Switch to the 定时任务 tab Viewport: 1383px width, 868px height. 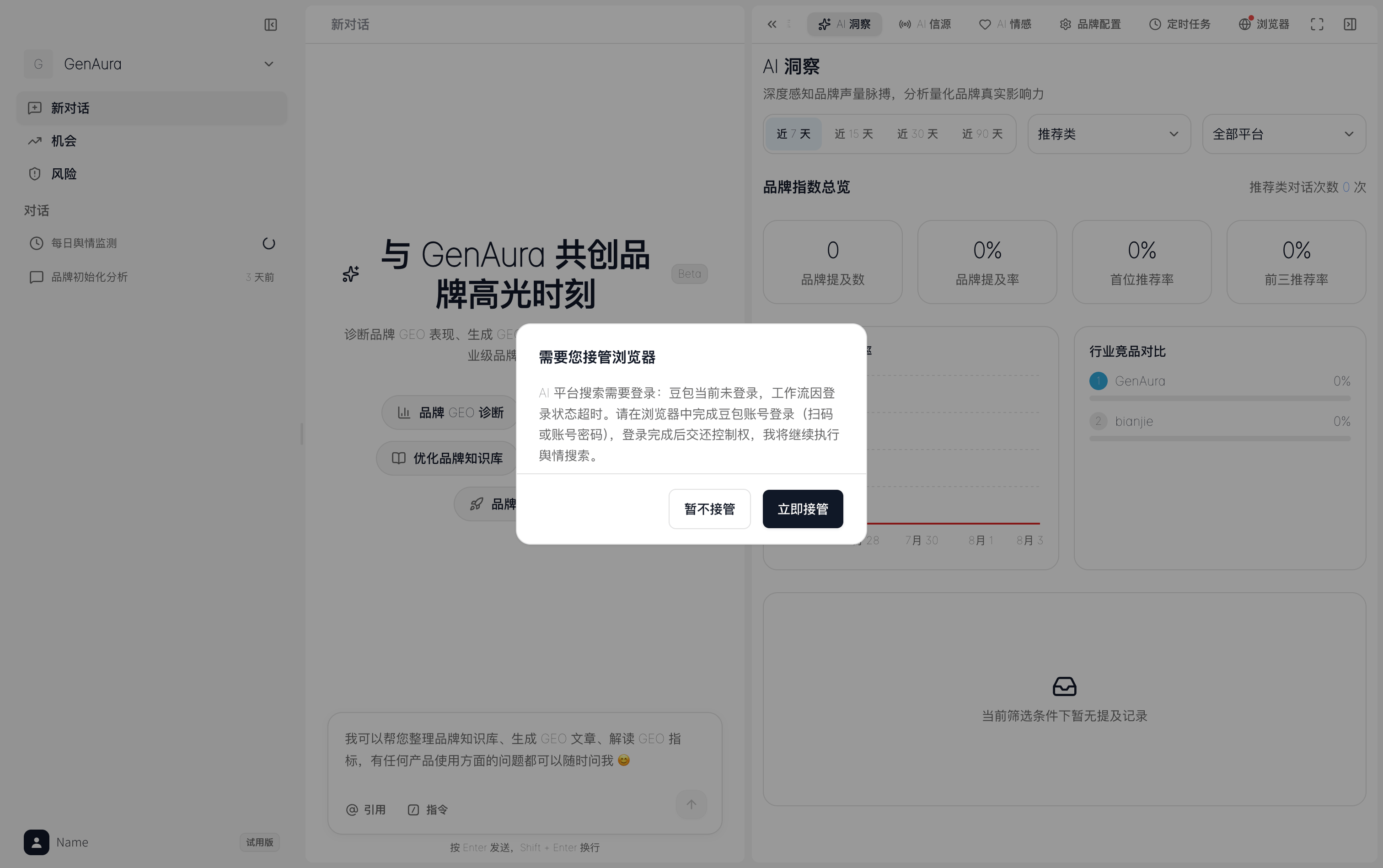(x=1179, y=24)
